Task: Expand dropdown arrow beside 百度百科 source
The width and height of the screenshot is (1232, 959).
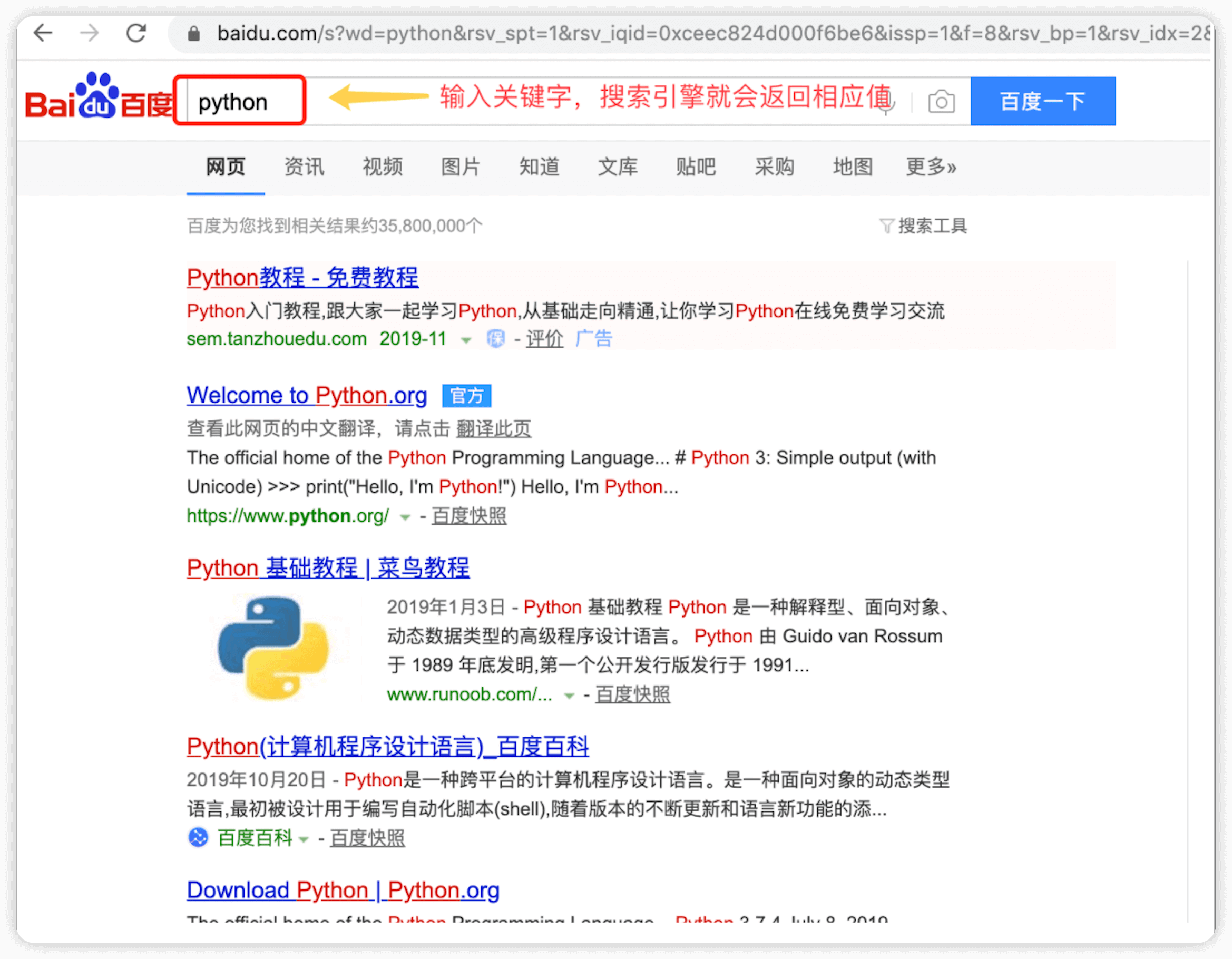Action: [304, 839]
